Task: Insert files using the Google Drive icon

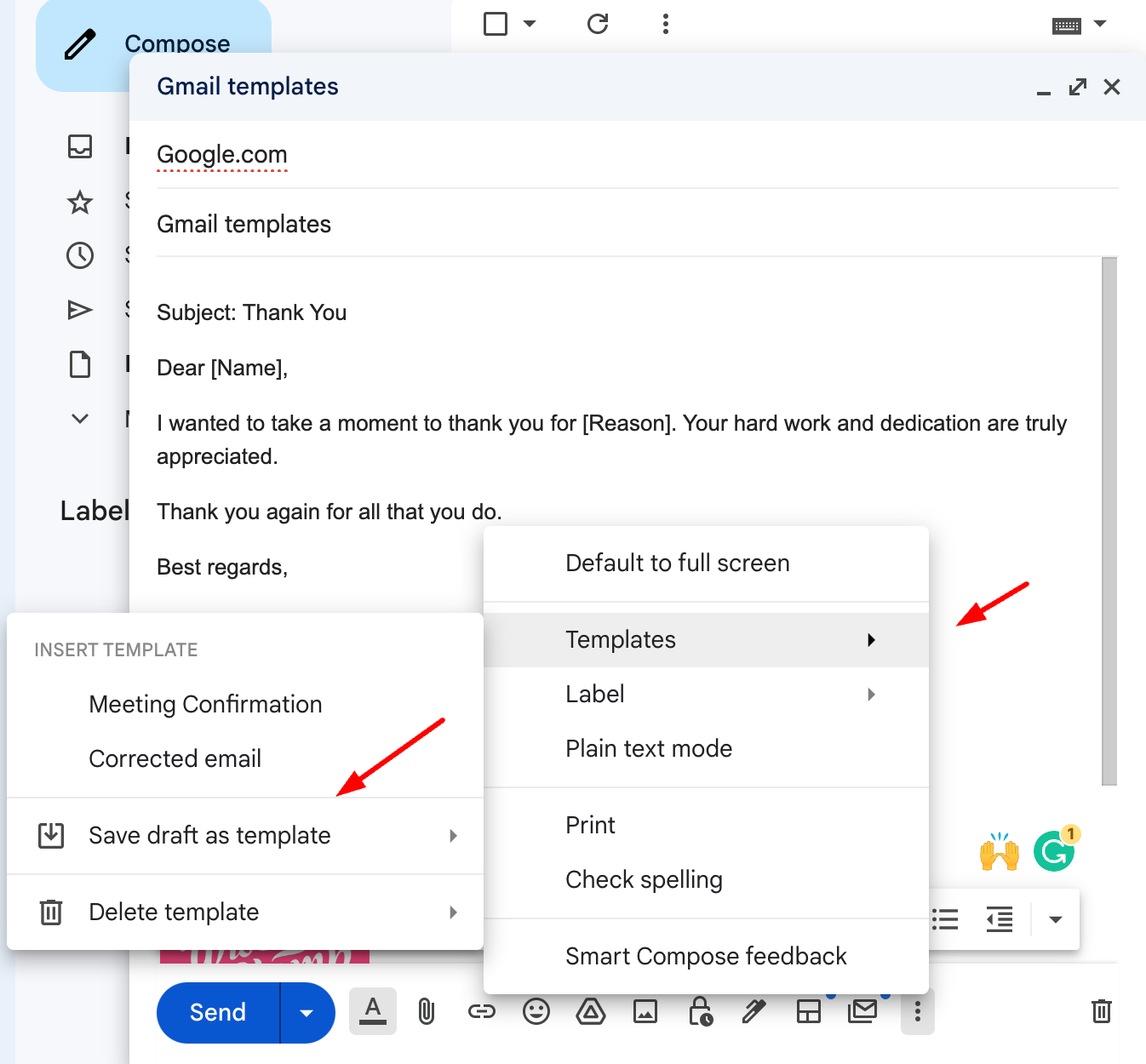Action: tap(591, 1012)
